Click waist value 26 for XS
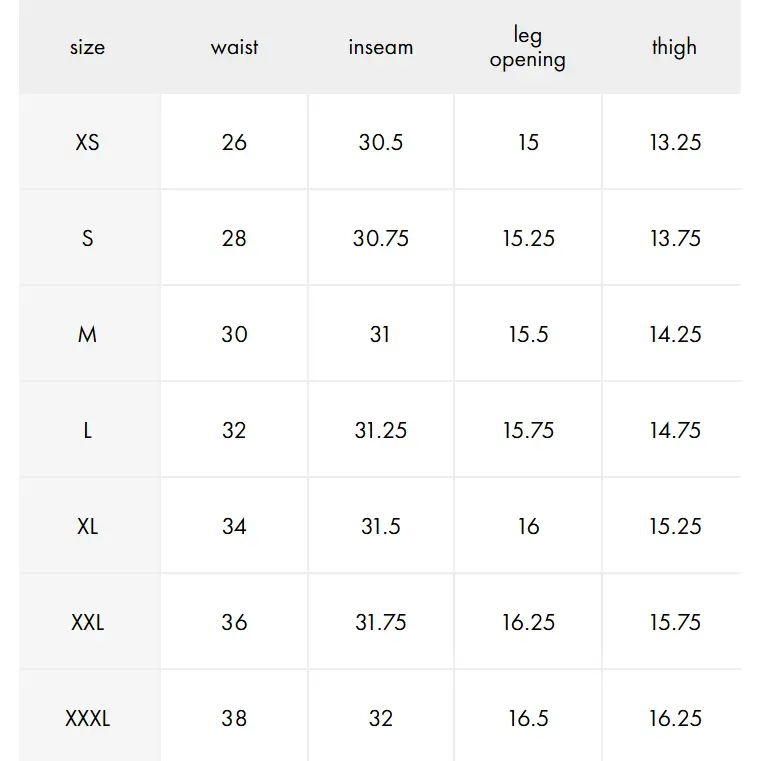761x761 pixels. tap(234, 142)
